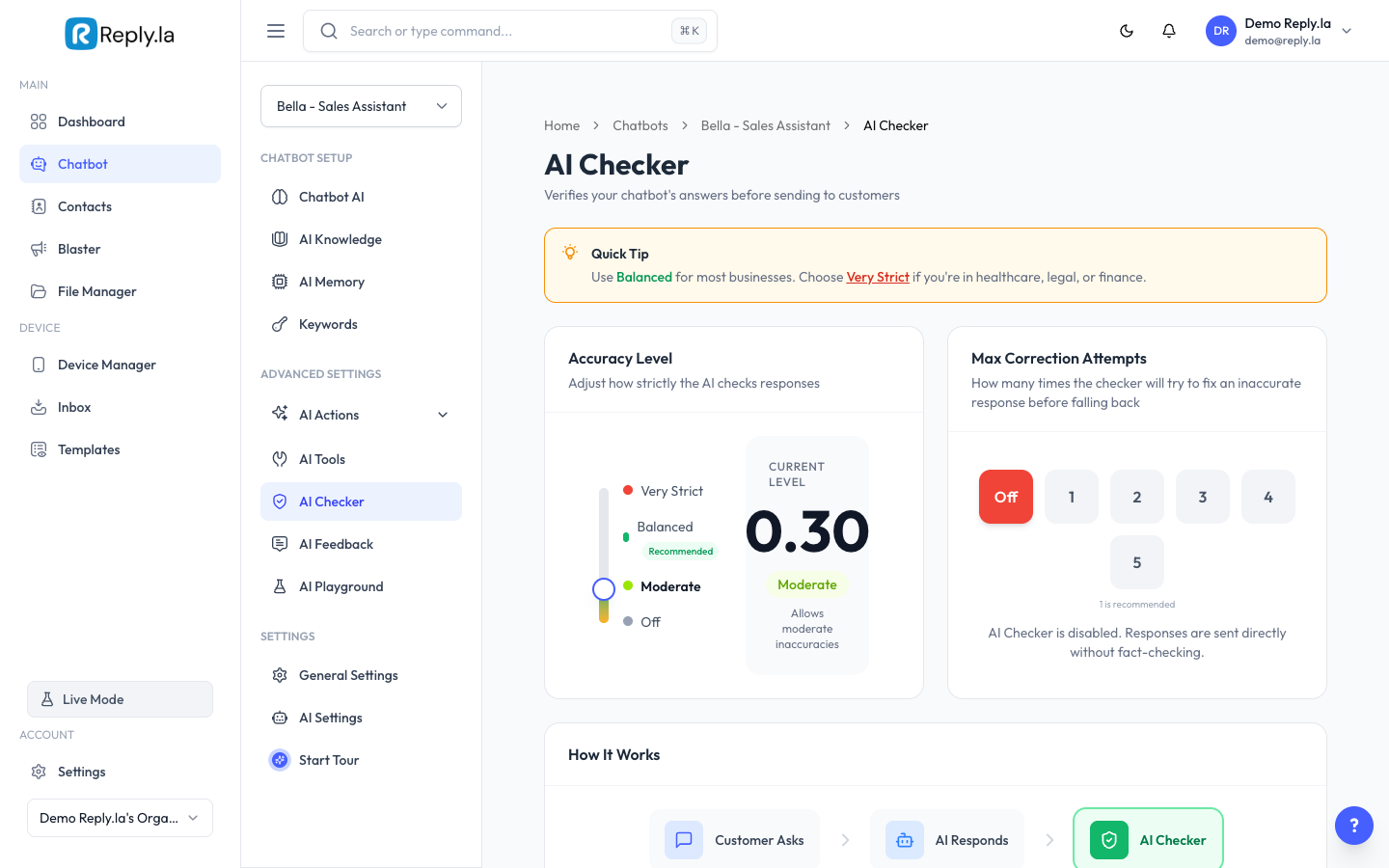The width and height of the screenshot is (1389, 868).
Task: Click the Start Tour compass icon
Action: (x=280, y=760)
